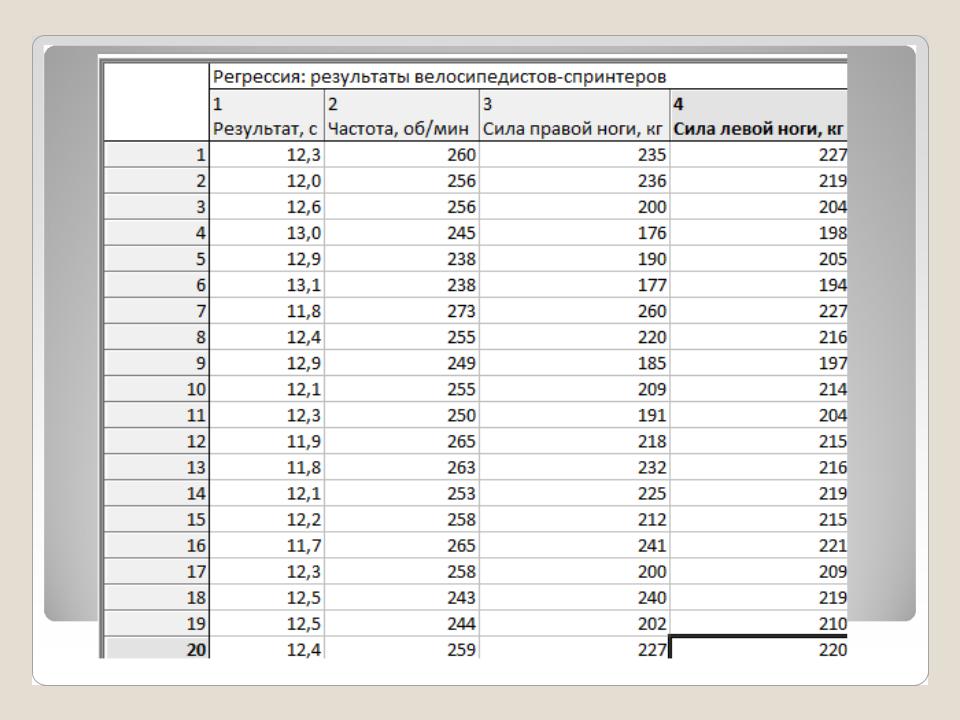Click right leg cell 190 in row 5
The width and height of the screenshot is (960, 720).
click(x=575, y=259)
